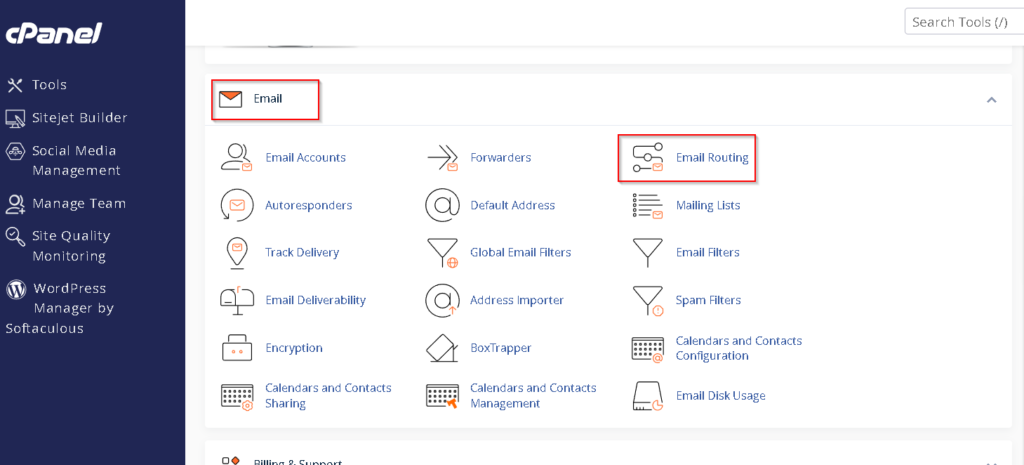Open the Email Filters link
The height and width of the screenshot is (465, 1024).
(707, 252)
